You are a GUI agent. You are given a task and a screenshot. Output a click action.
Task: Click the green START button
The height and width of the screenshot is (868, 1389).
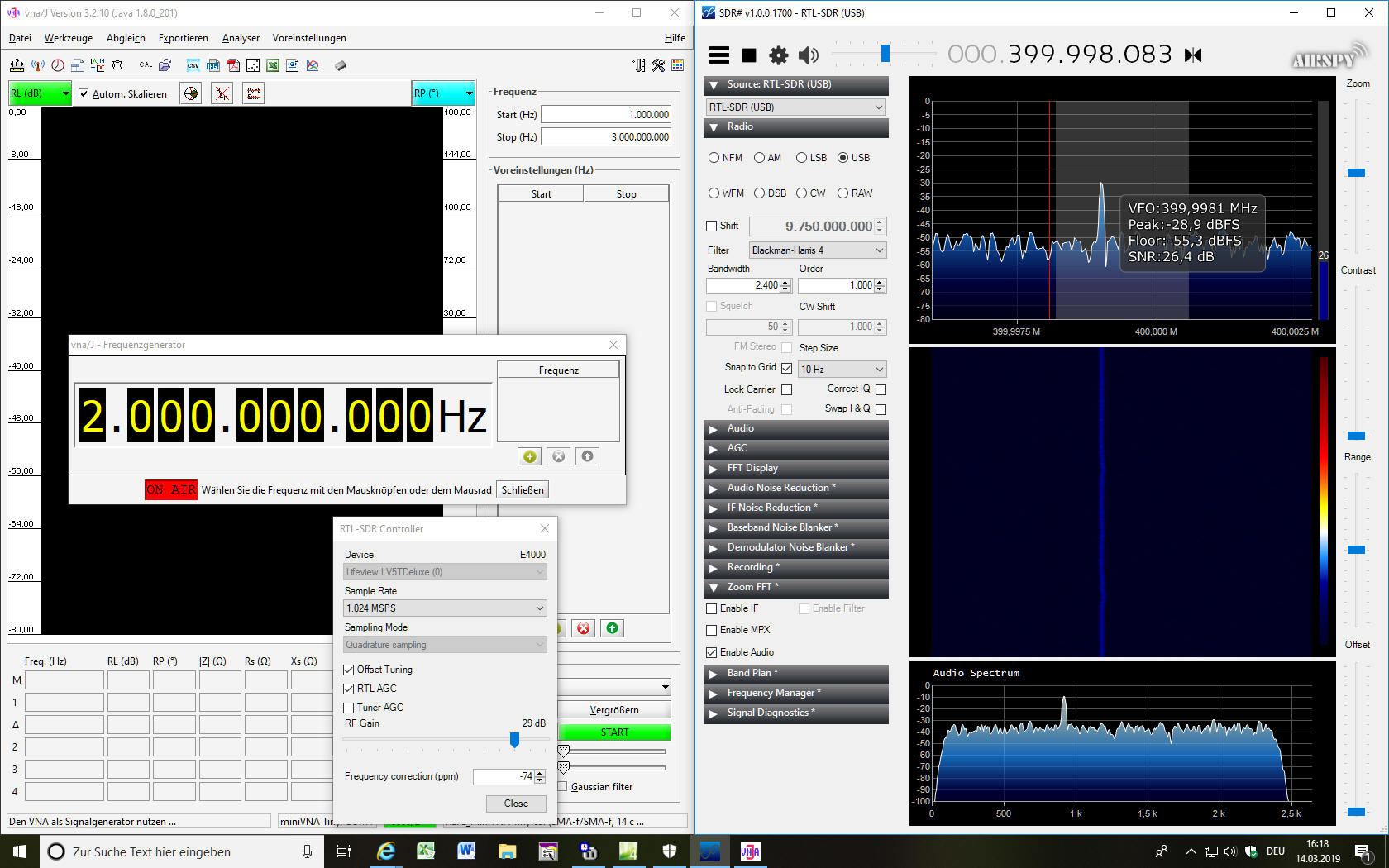pyautogui.click(x=614, y=732)
